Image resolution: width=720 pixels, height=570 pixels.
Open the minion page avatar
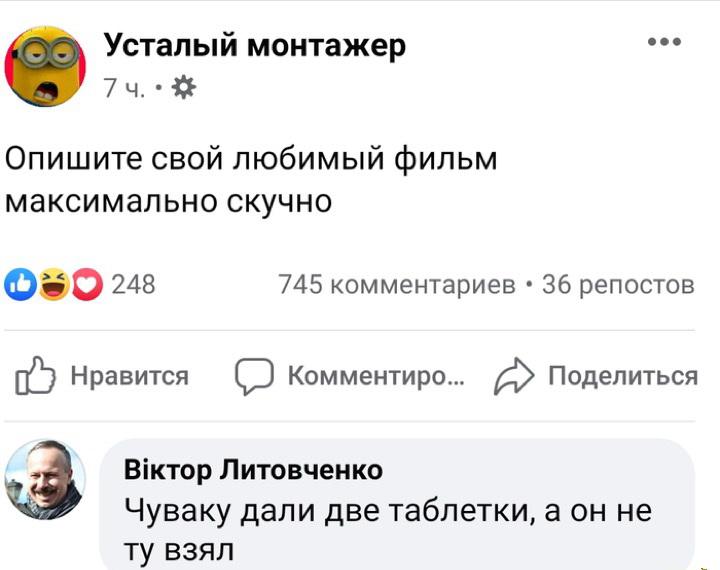[x=46, y=66]
